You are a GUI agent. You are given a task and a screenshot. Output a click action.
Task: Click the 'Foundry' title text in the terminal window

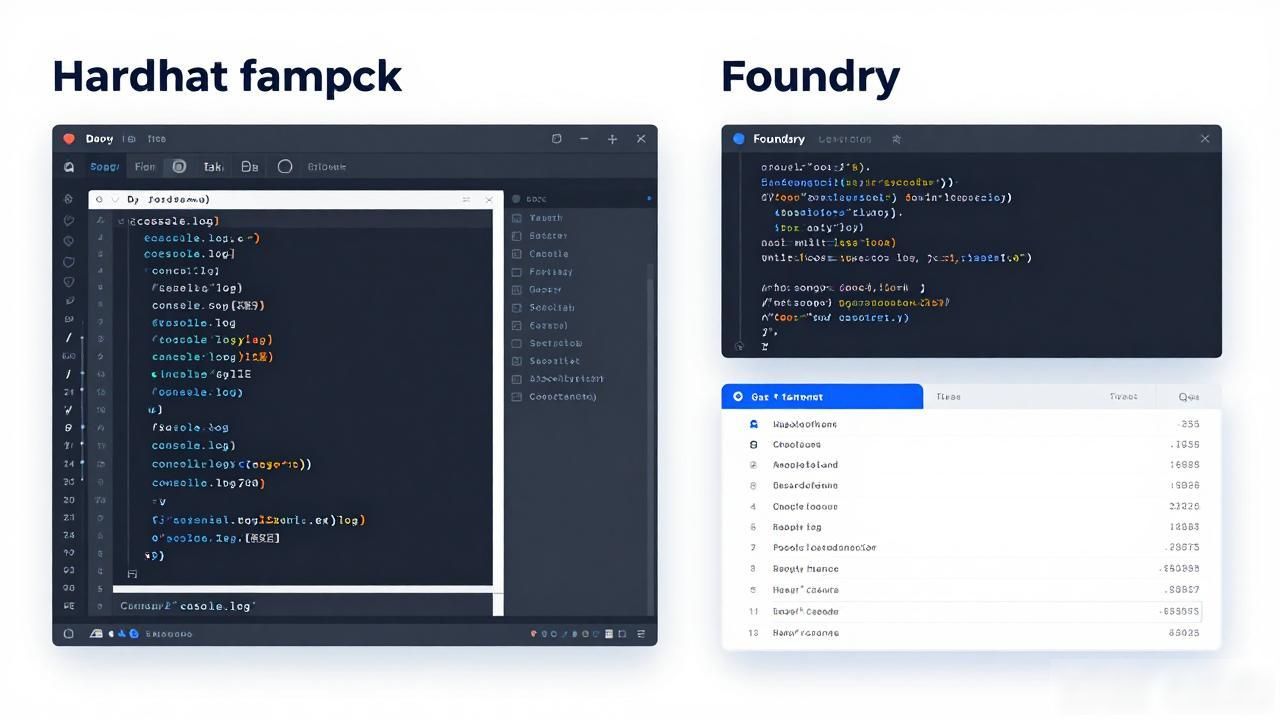(x=779, y=139)
